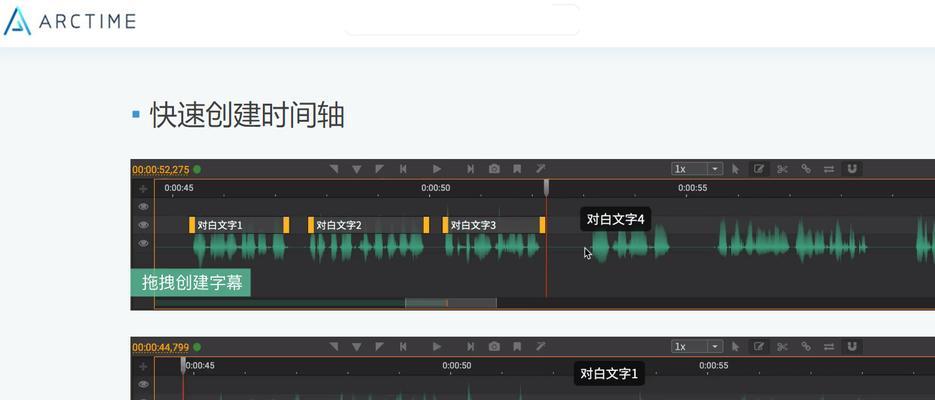
Task: Click the 对白文字1 floating label in the bottom timeline
Action: (609, 374)
